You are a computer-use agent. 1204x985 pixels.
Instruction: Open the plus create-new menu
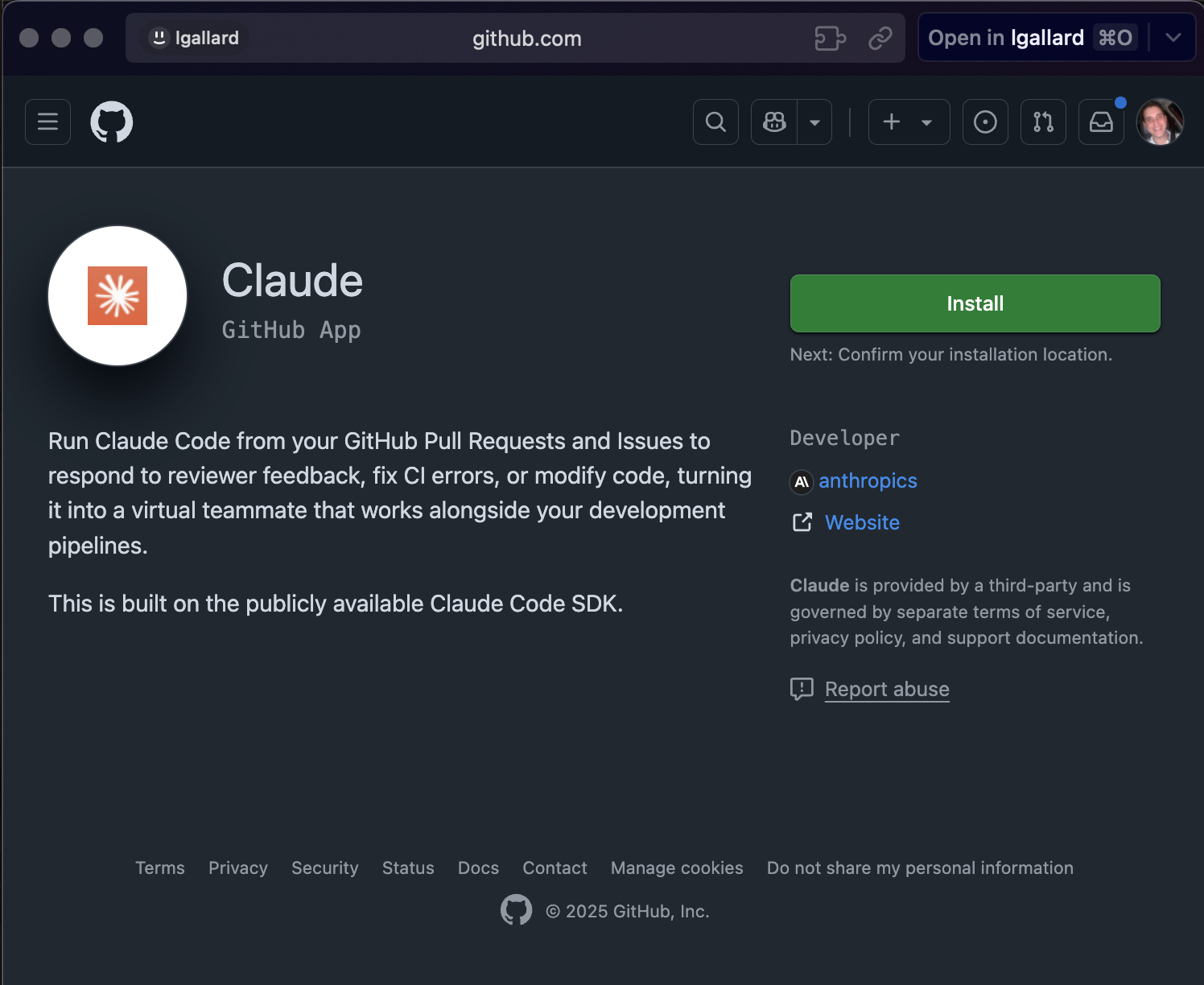(x=909, y=122)
